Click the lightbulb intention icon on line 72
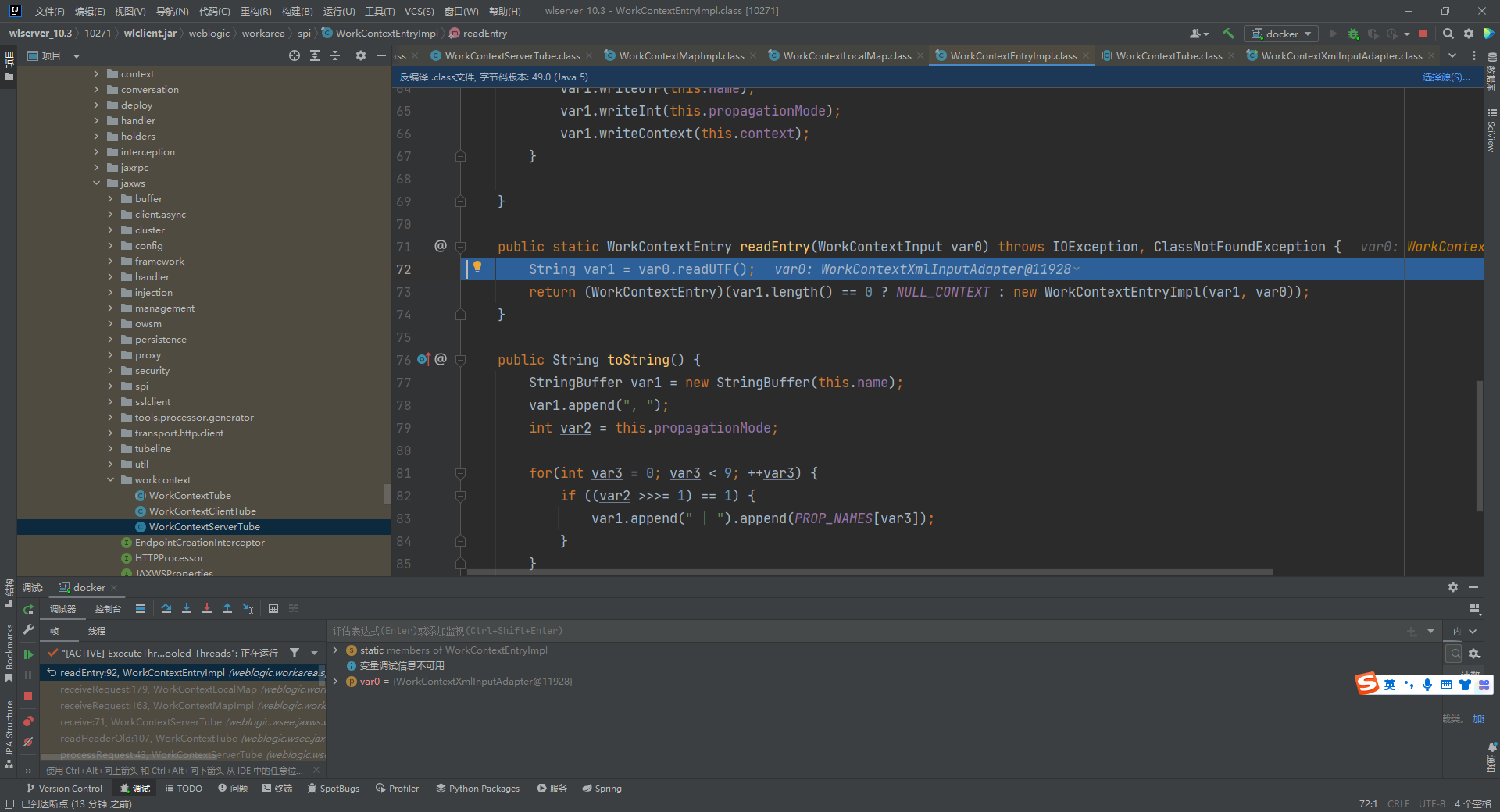This screenshot has width=1500, height=812. click(477, 267)
